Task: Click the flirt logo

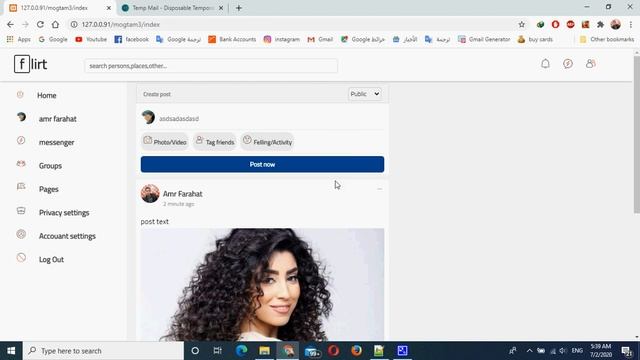Action: coord(31,64)
